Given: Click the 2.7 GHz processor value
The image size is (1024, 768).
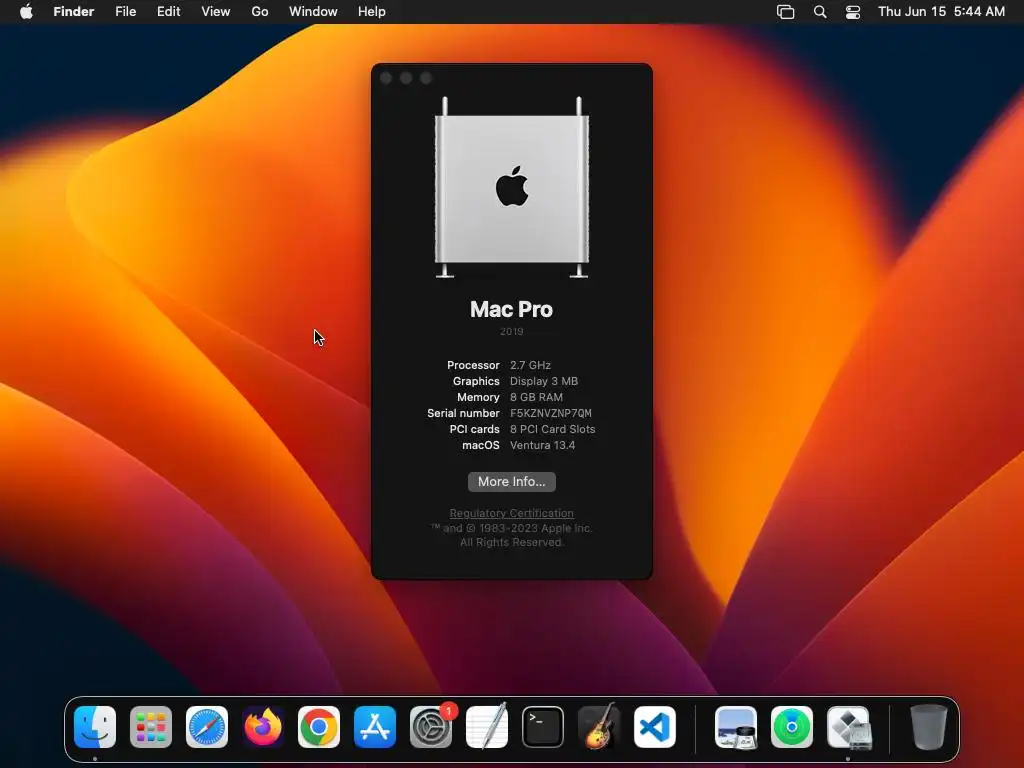Looking at the screenshot, I should pyautogui.click(x=530, y=365).
